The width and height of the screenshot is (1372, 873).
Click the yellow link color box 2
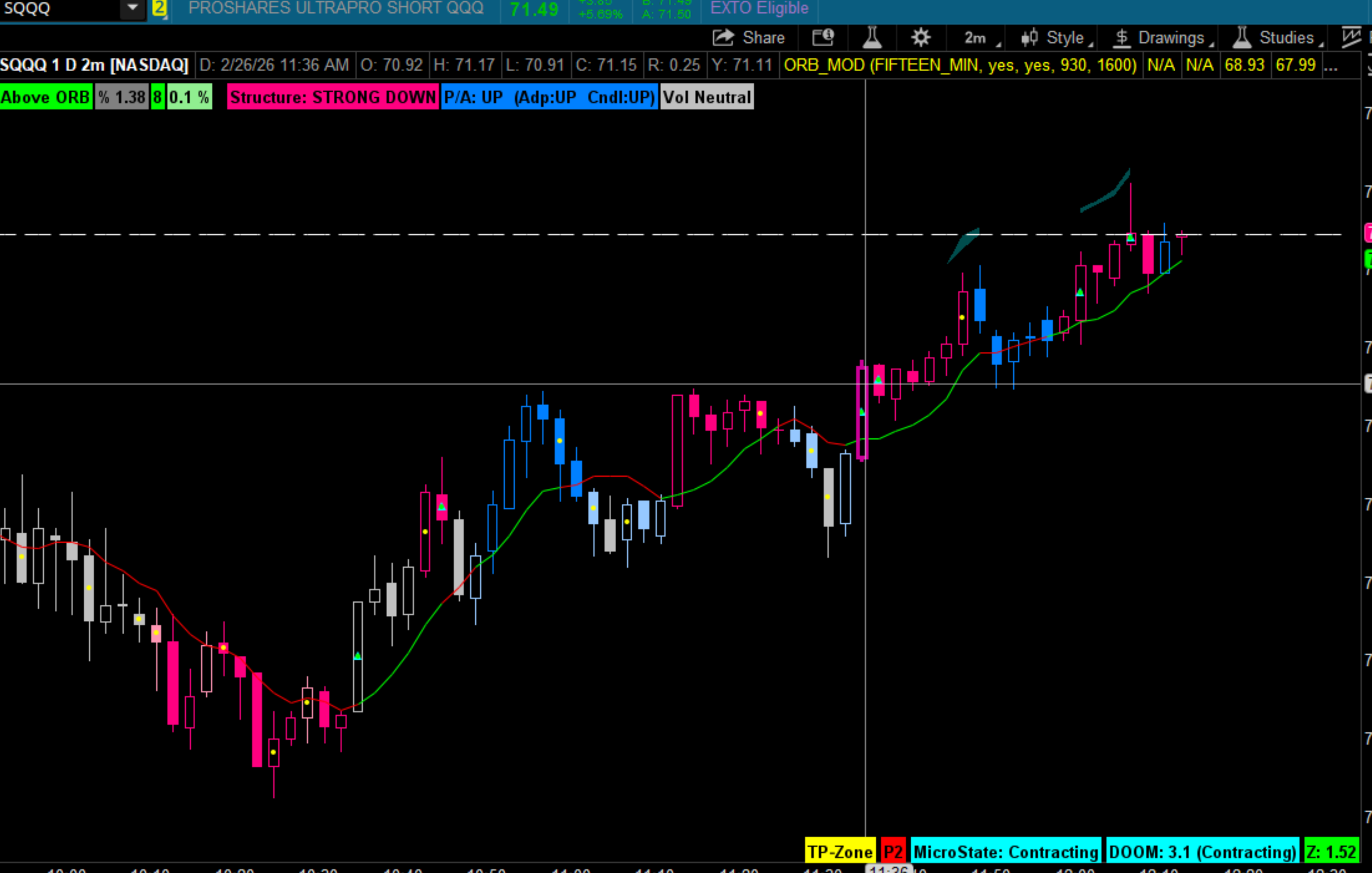(159, 8)
